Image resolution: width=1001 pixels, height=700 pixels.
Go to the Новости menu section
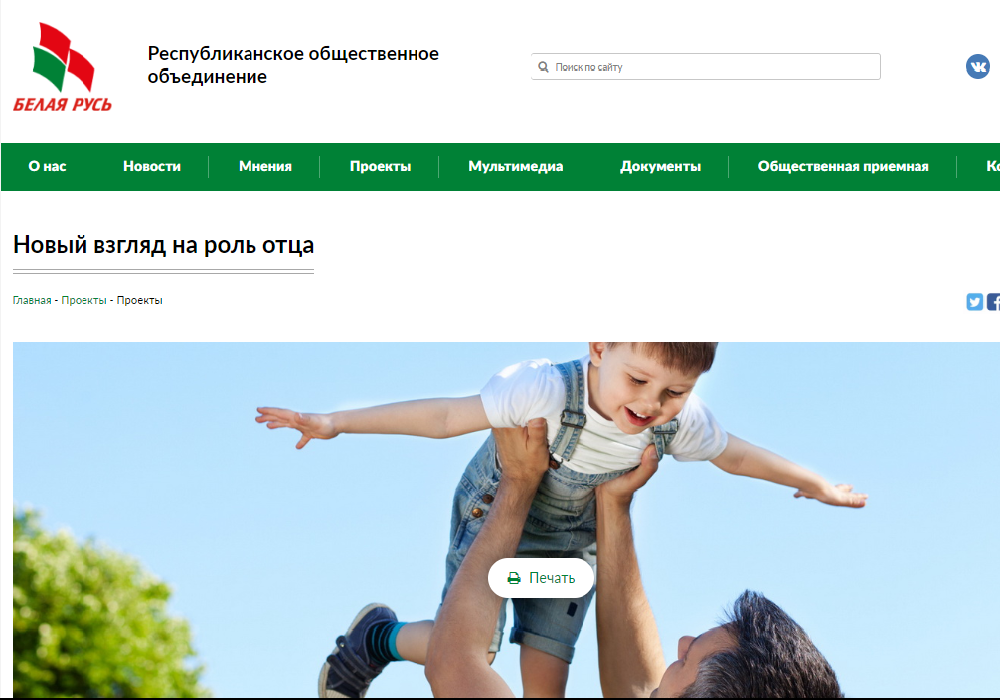click(x=152, y=167)
